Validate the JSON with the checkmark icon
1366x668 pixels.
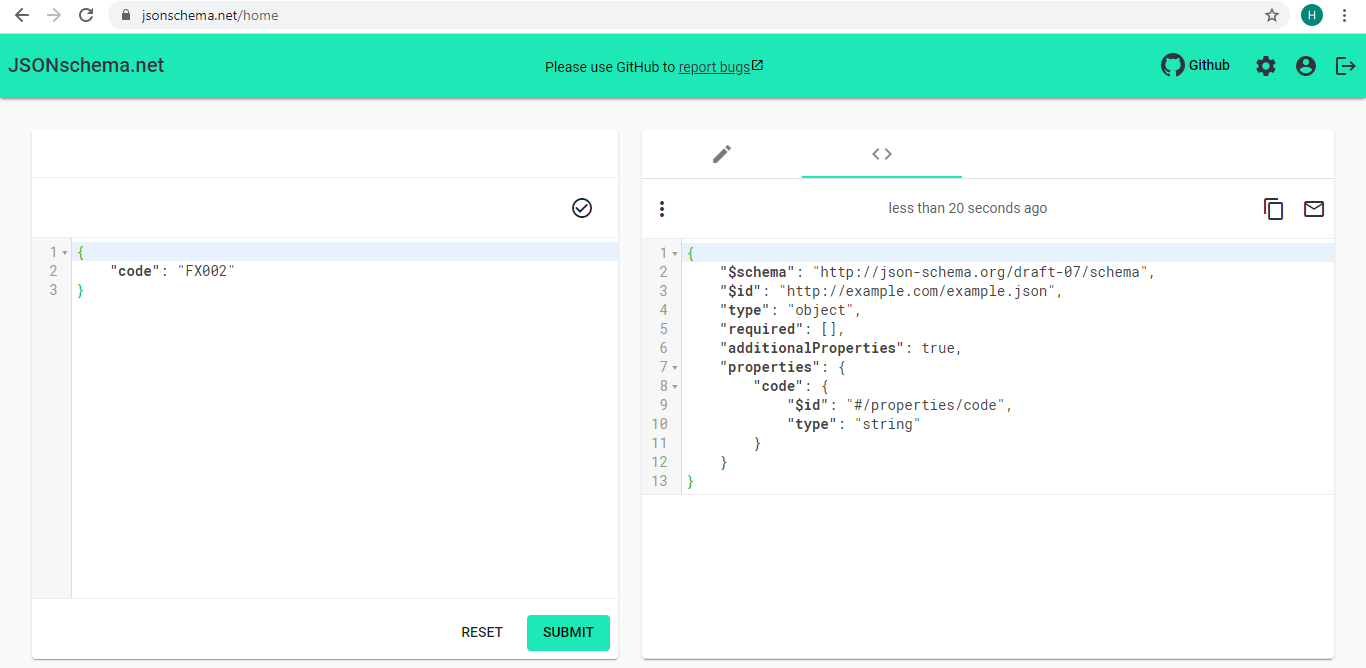pos(581,207)
